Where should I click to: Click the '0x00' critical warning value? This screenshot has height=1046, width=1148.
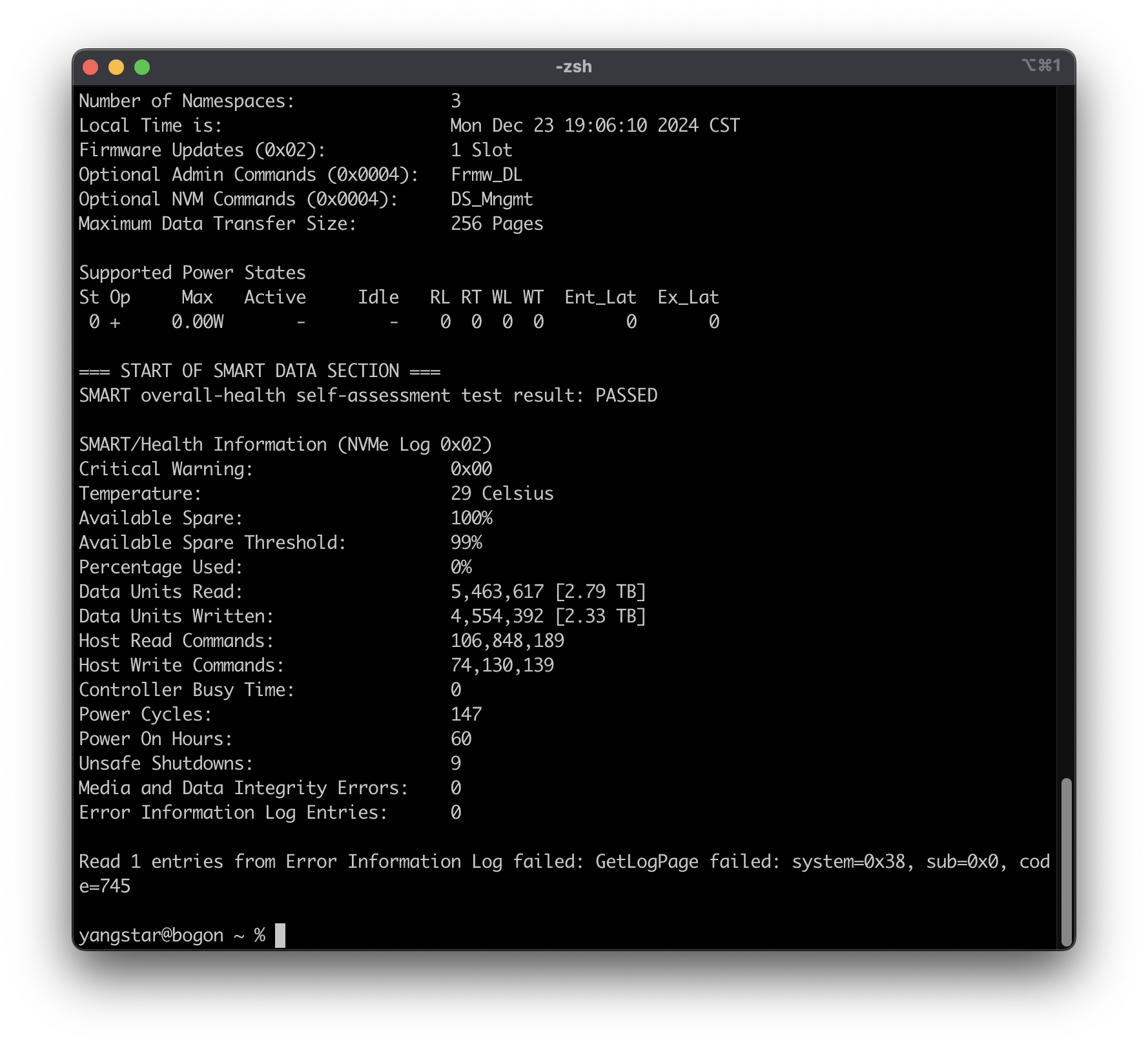coord(471,469)
